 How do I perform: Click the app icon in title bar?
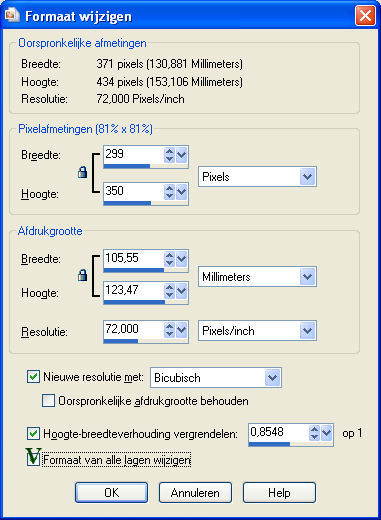[12, 15]
